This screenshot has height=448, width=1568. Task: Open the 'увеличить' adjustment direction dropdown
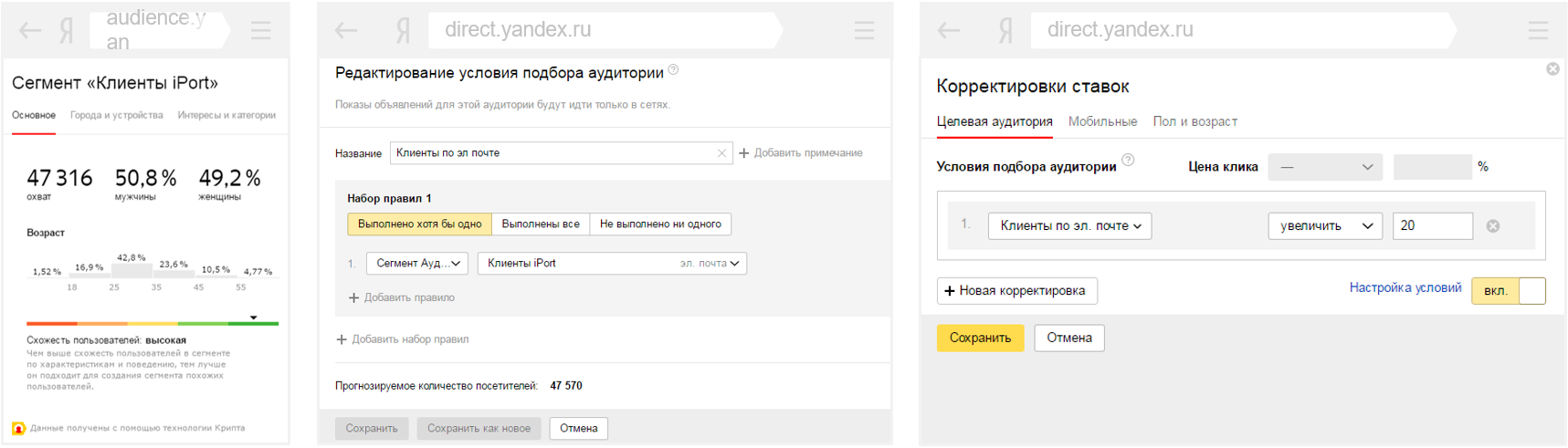(1324, 226)
